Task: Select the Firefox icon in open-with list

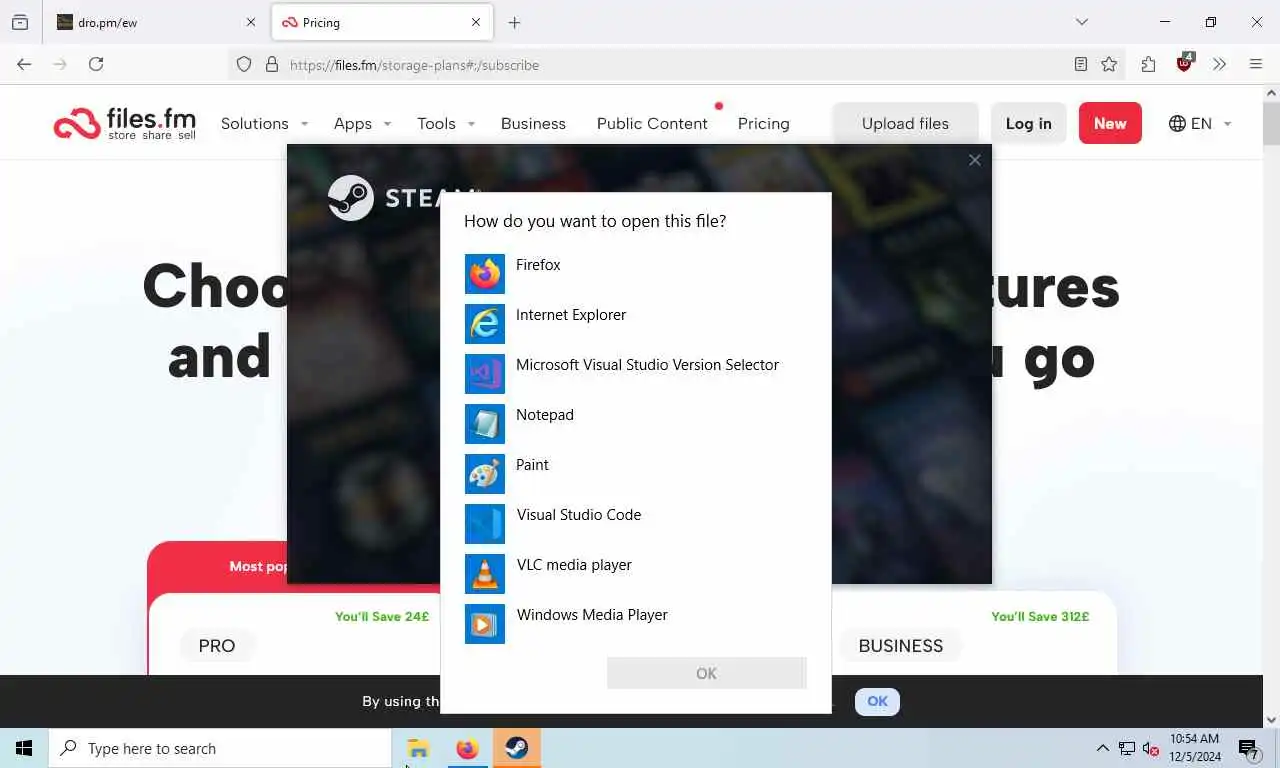Action: 485,274
